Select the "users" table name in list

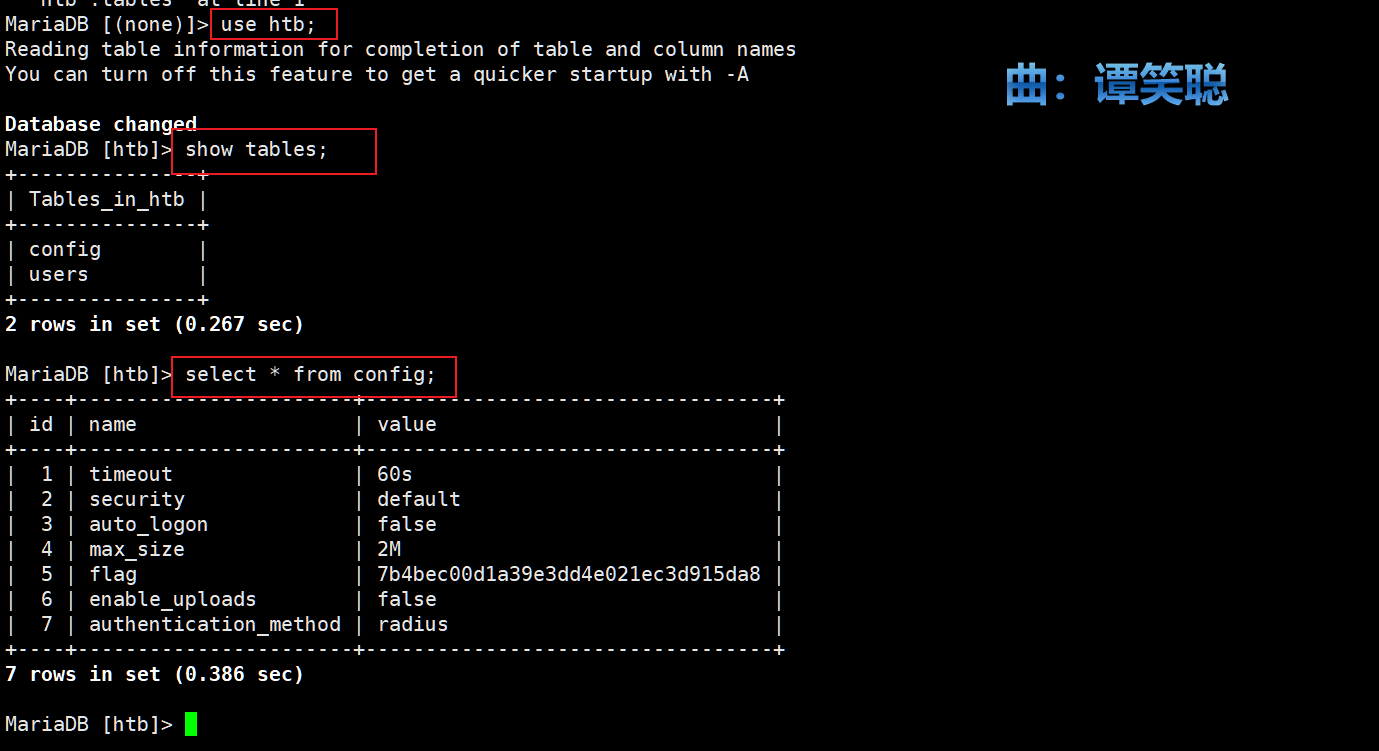[x=58, y=274]
